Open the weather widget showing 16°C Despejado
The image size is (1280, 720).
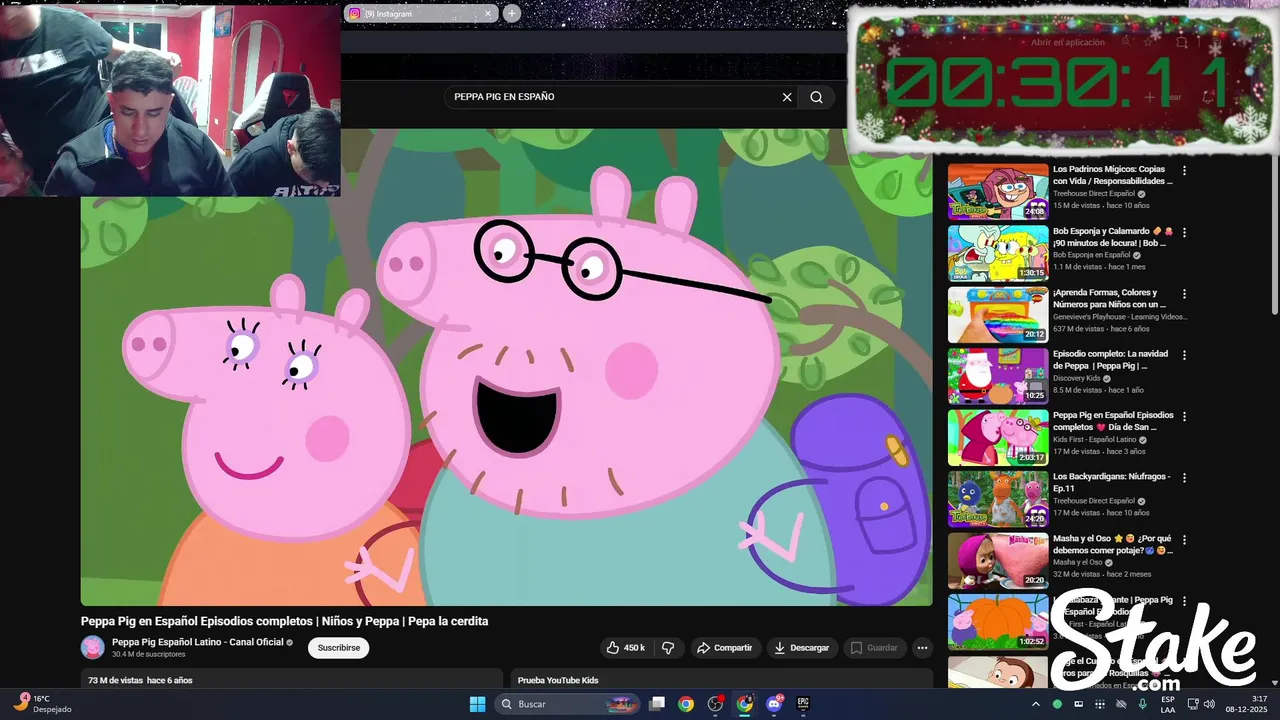(x=42, y=704)
